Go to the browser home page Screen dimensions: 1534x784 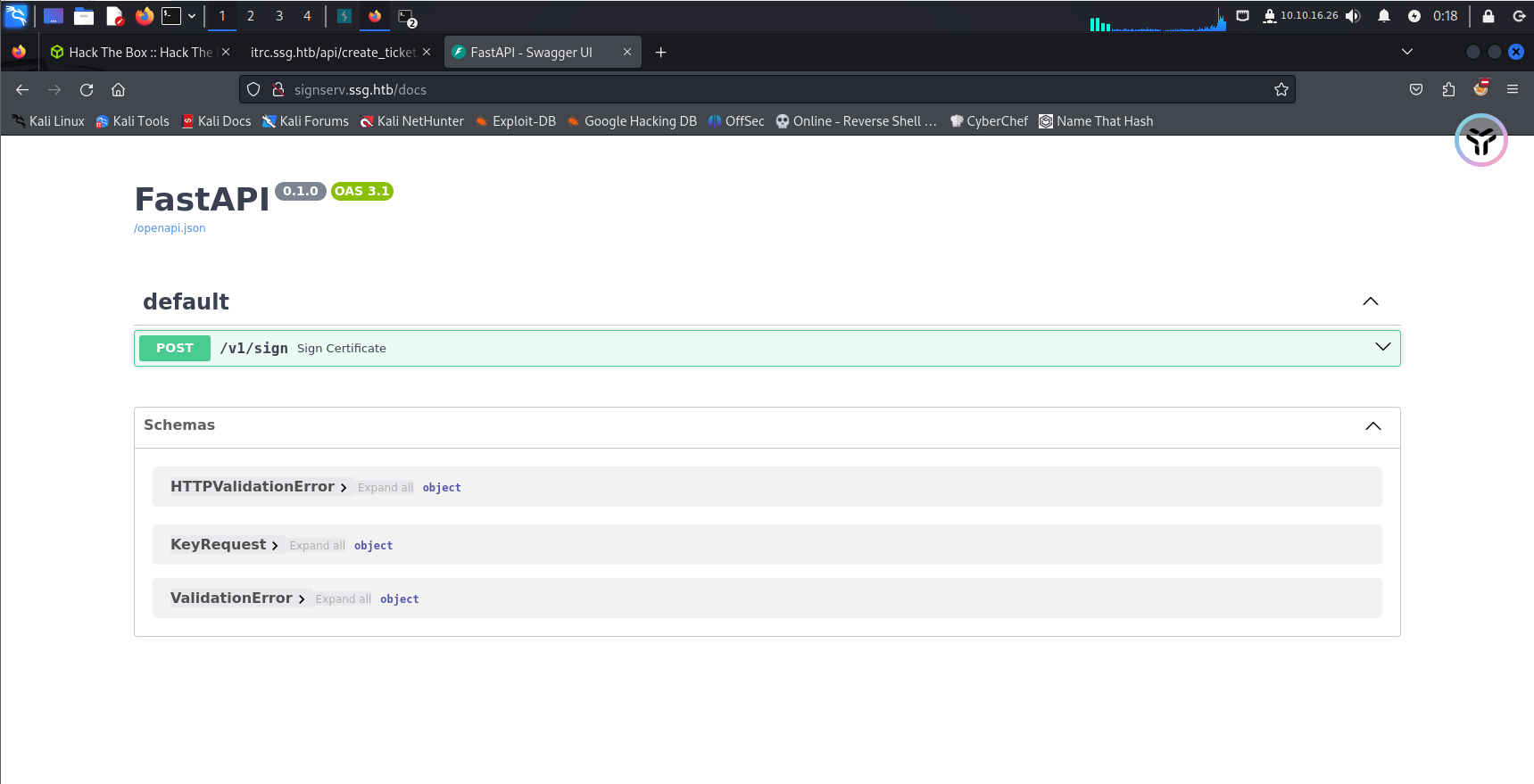coord(118,89)
